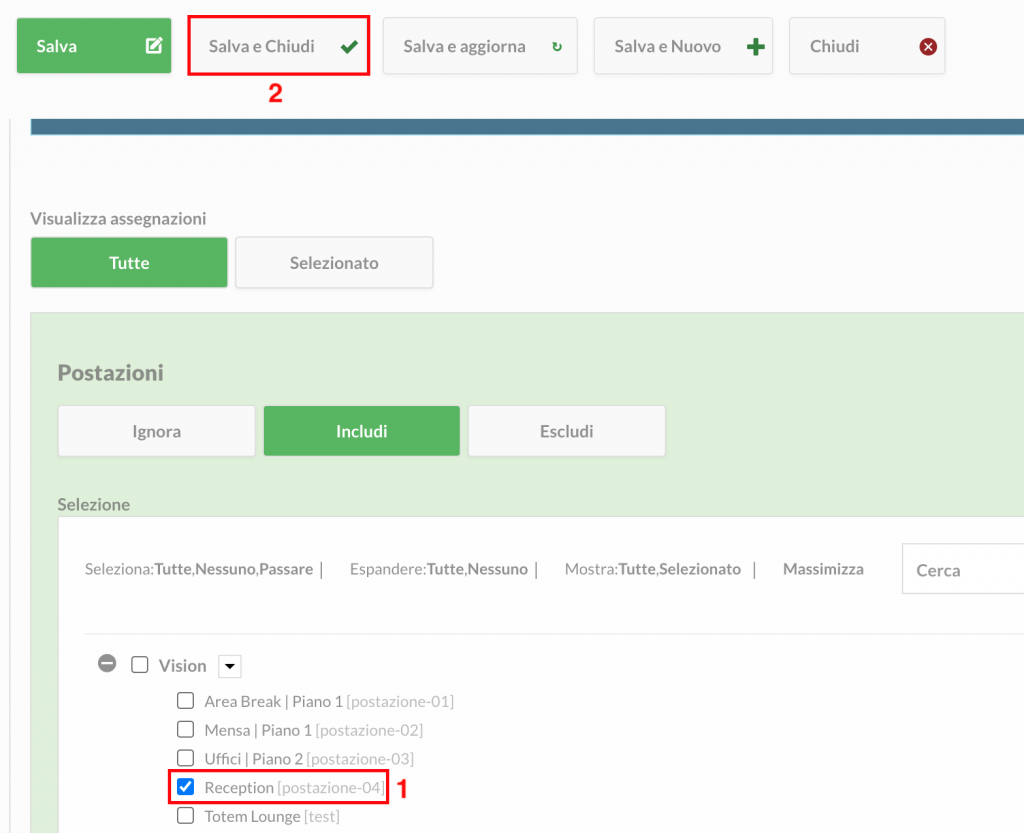Click the Salva e aggiorna button
The image size is (1024, 833).
[480, 46]
